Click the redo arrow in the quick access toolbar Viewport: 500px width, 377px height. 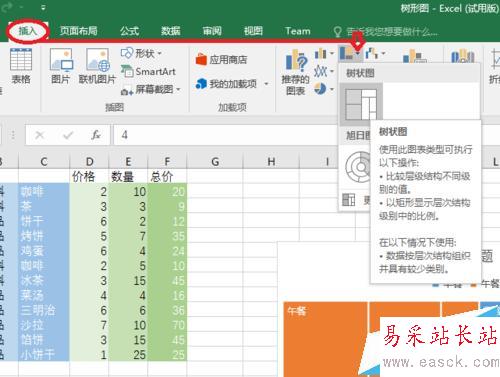(x=7, y=7)
